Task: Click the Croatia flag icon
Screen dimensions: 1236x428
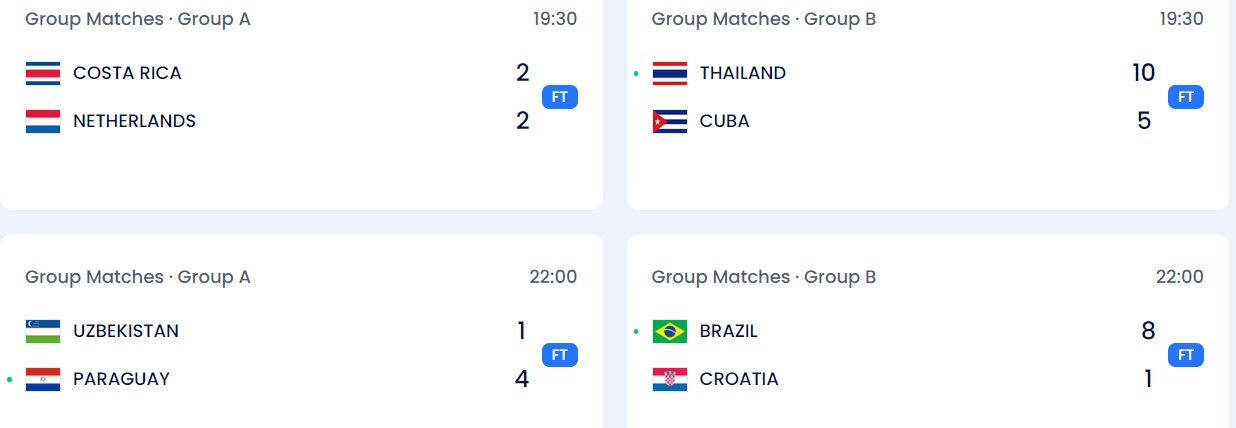Action: (670, 379)
